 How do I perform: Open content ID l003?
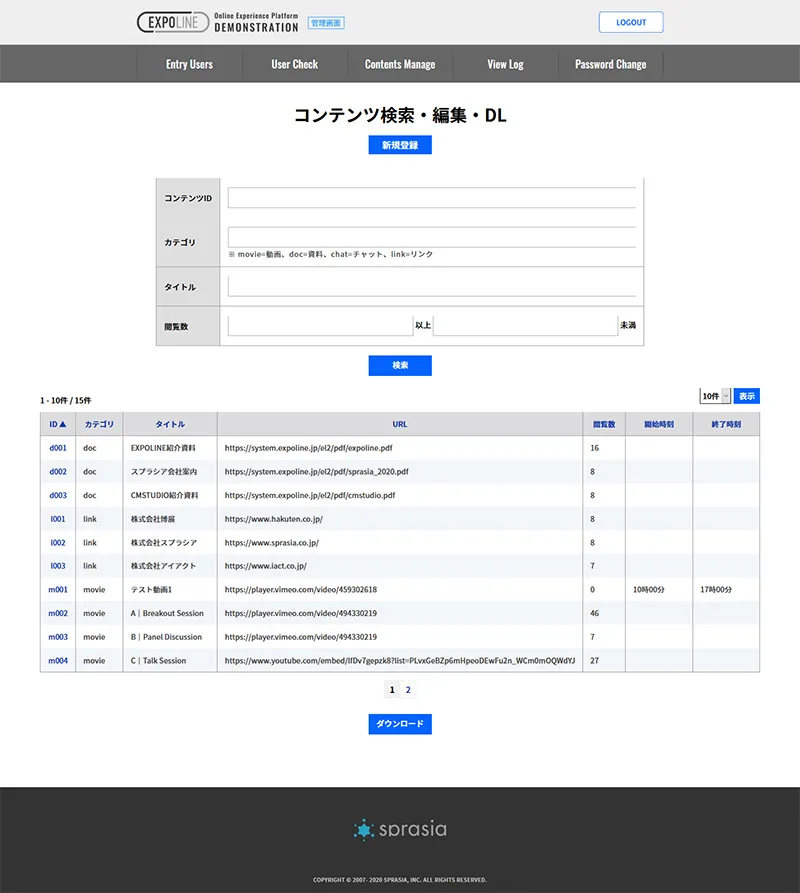(58, 566)
